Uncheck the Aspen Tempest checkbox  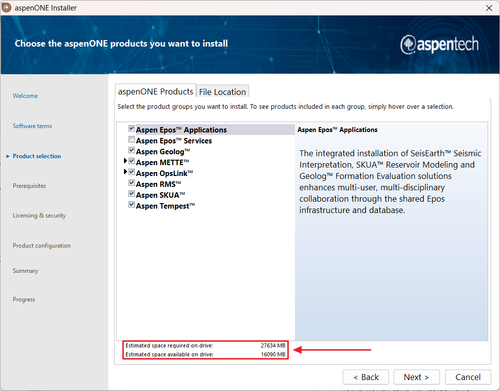pos(131,205)
